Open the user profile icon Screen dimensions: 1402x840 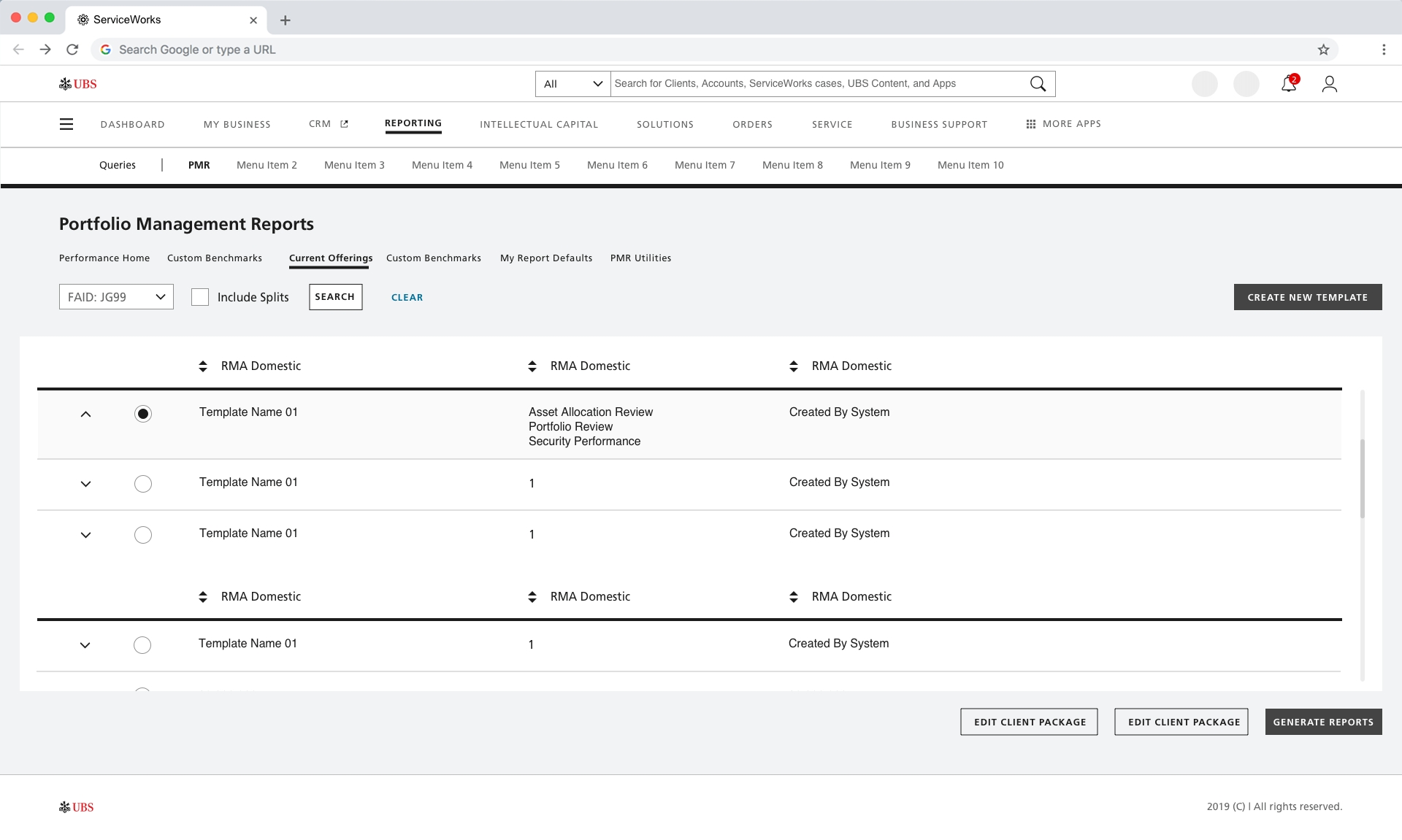[x=1329, y=84]
